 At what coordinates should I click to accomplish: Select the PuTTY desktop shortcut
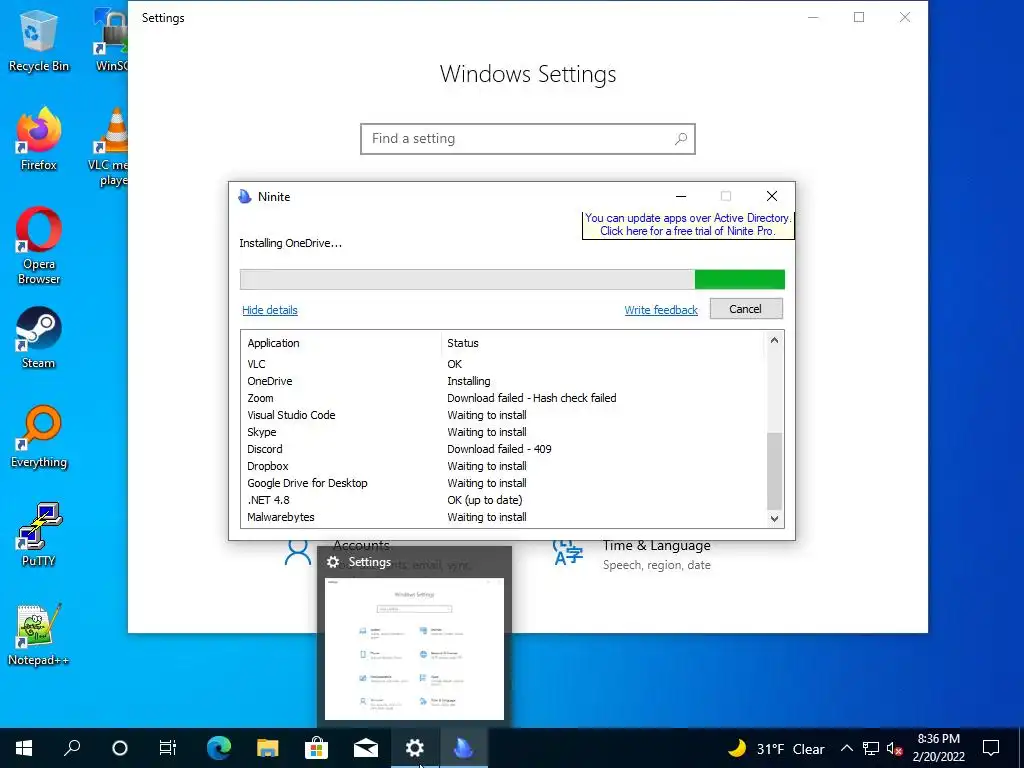pyautogui.click(x=39, y=536)
